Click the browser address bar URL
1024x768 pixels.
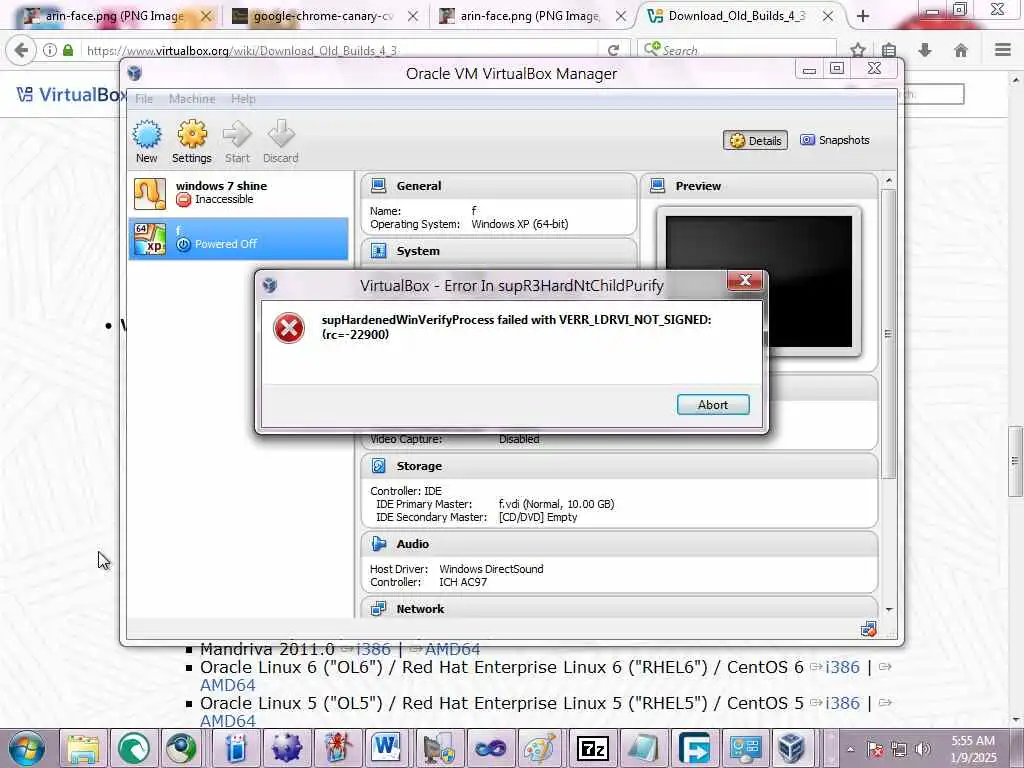click(242, 50)
